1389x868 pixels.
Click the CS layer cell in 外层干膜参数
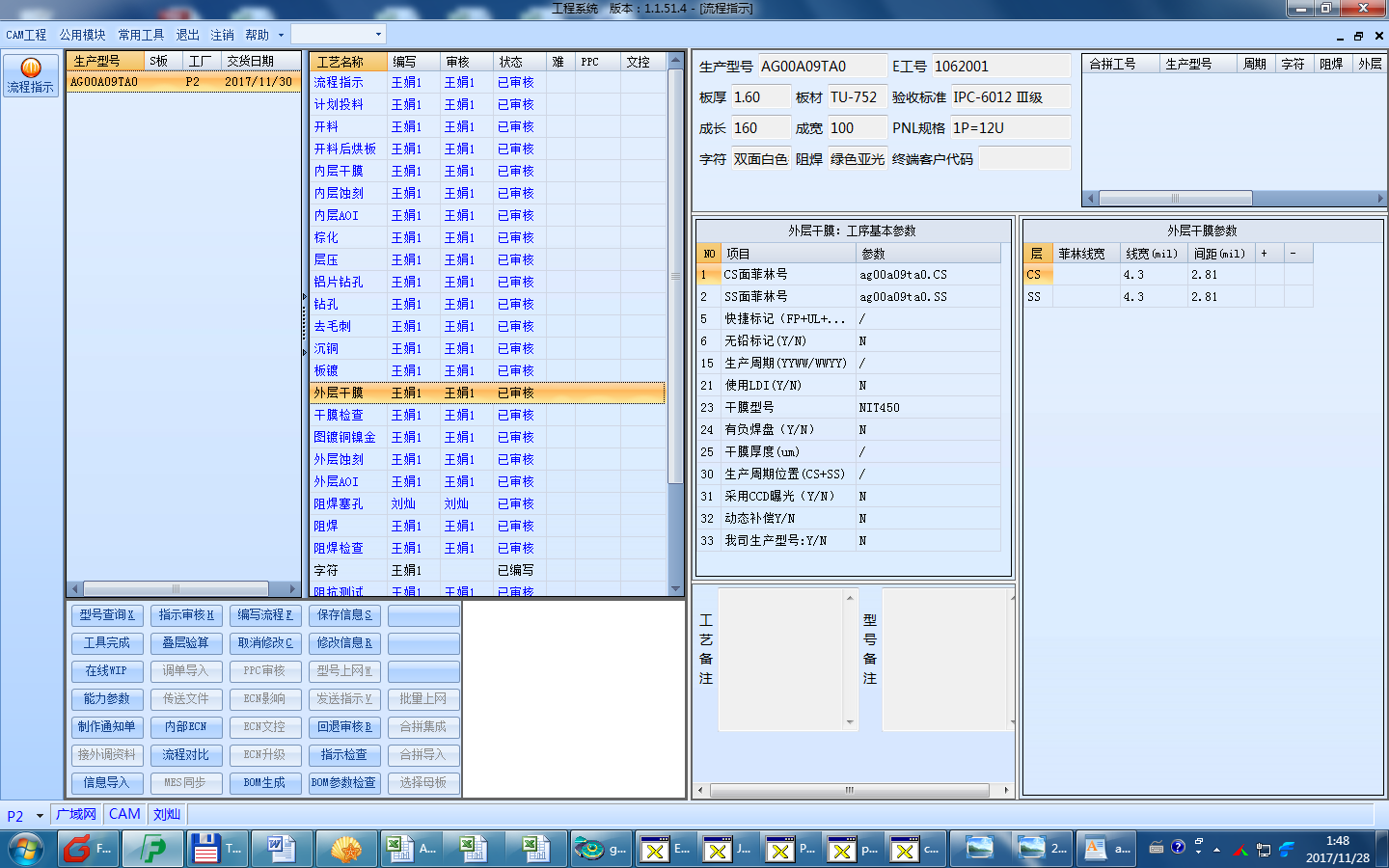[1038, 275]
